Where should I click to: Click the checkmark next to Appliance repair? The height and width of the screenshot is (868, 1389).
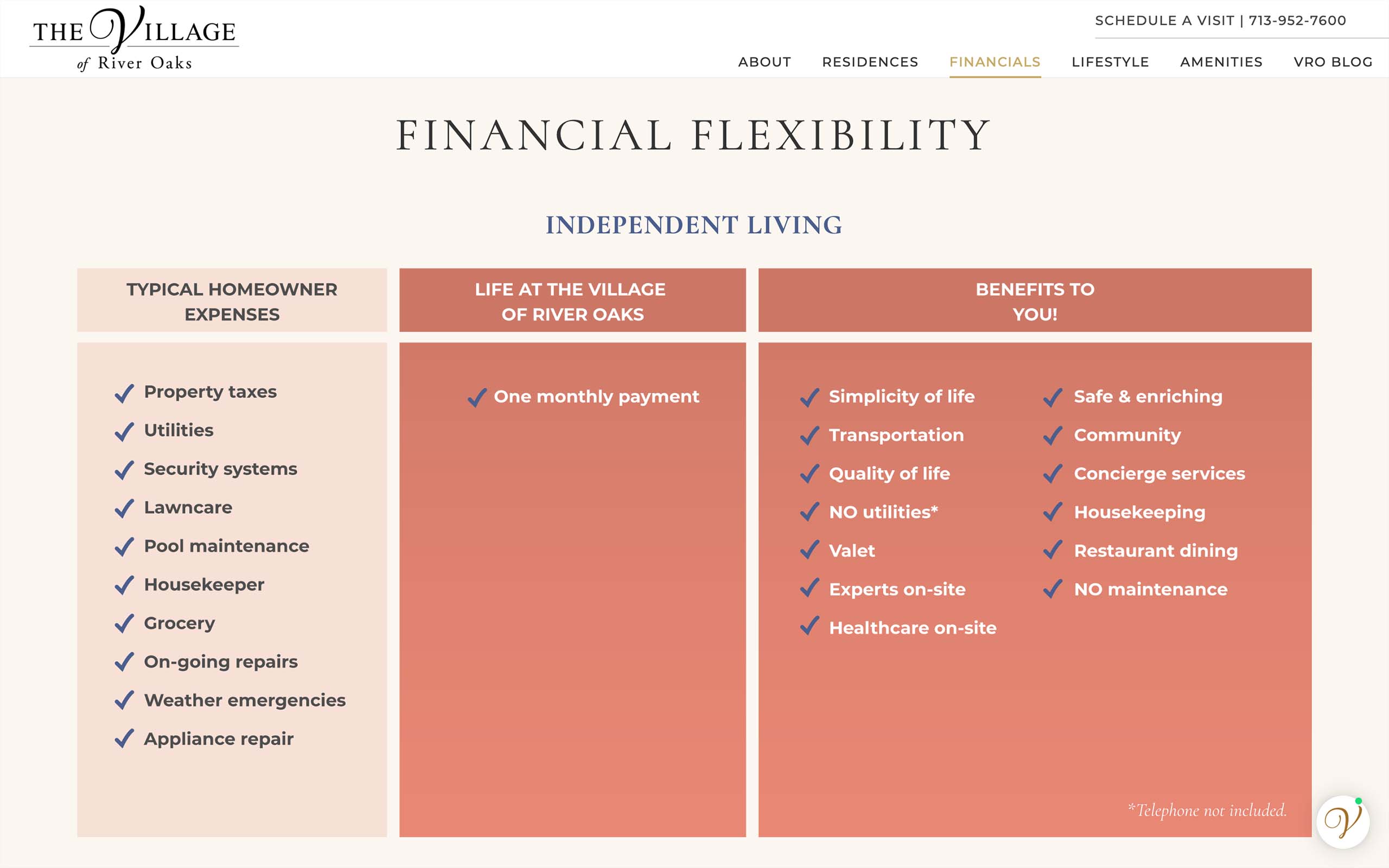click(125, 738)
